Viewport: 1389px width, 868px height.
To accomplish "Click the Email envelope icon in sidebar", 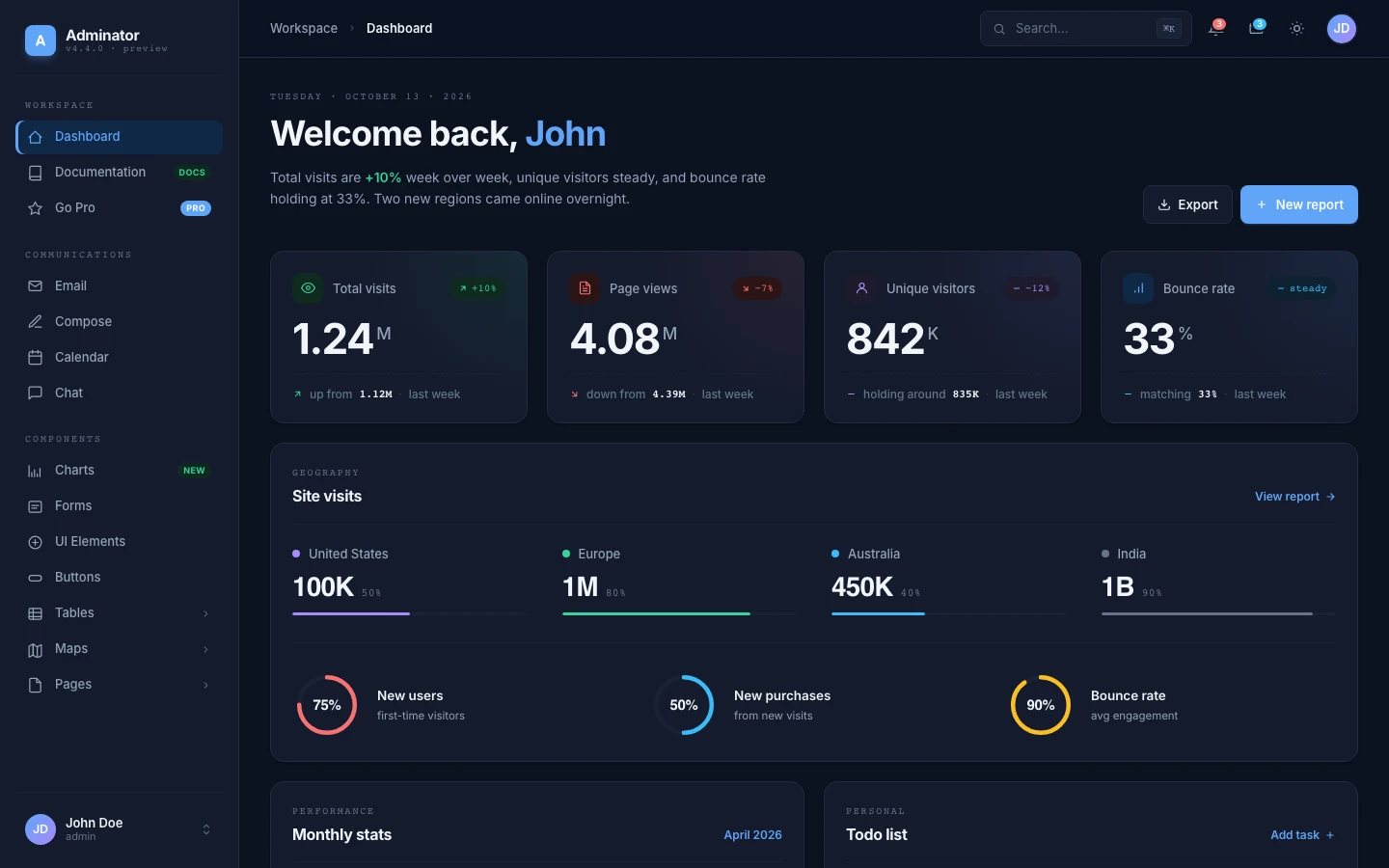I will pyautogui.click(x=36, y=286).
